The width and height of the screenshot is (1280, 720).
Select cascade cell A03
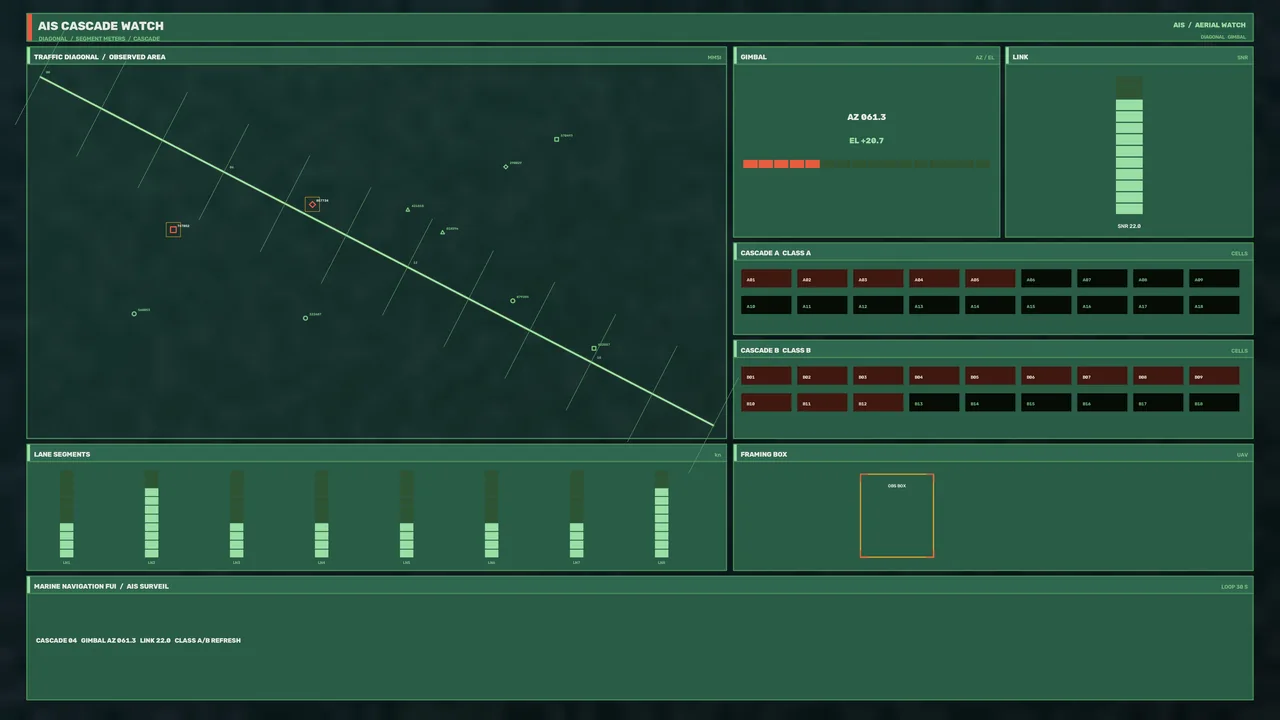[x=878, y=279]
